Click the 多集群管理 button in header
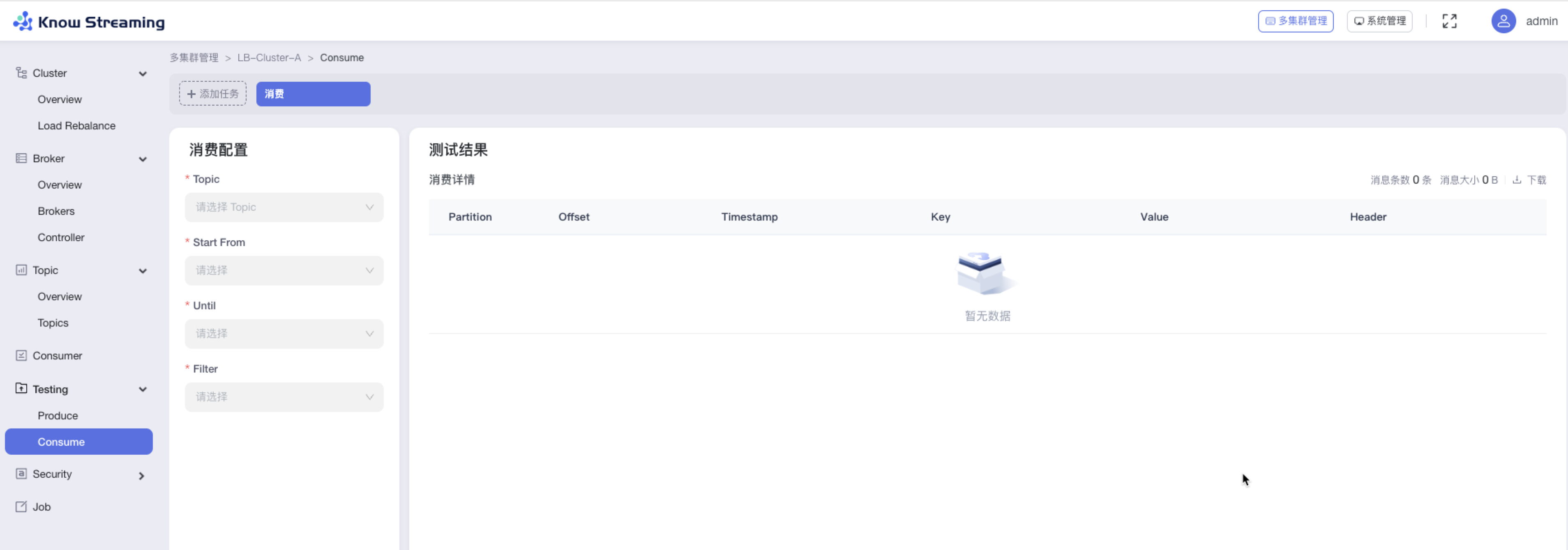 click(1295, 21)
